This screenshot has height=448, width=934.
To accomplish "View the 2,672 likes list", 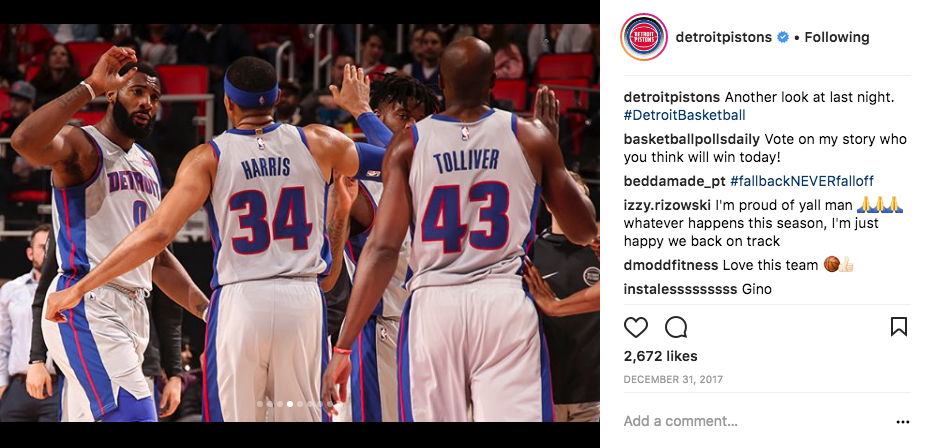I will pos(660,356).
